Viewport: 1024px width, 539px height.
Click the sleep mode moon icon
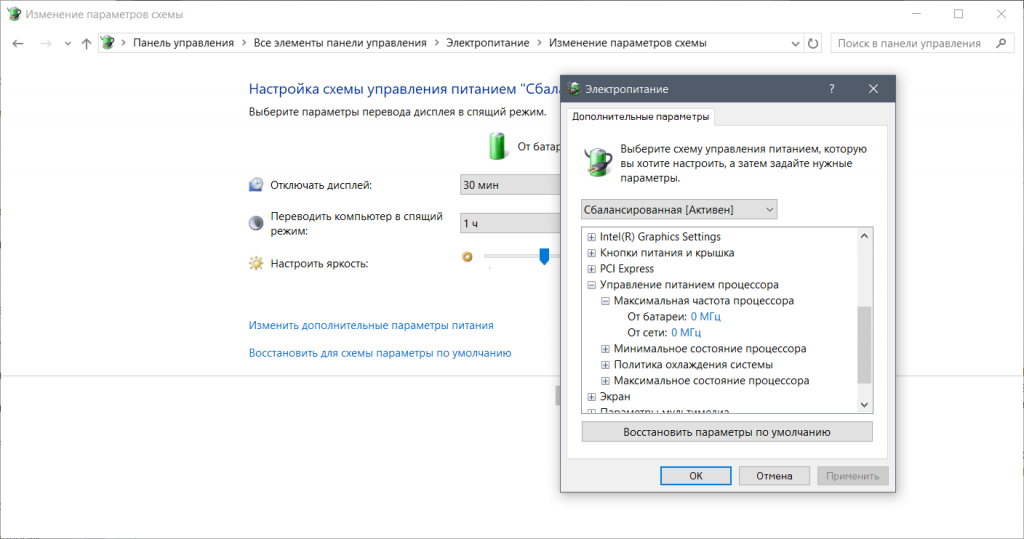click(256, 223)
